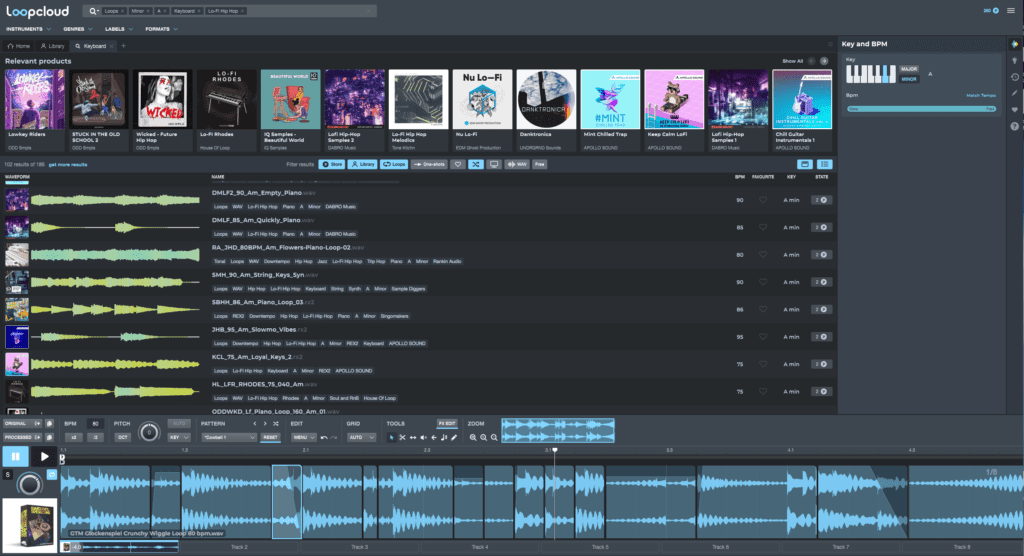Click the undo arrow in Edit section
The height and width of the screenshot is (556, 1024).
[324, 438]
